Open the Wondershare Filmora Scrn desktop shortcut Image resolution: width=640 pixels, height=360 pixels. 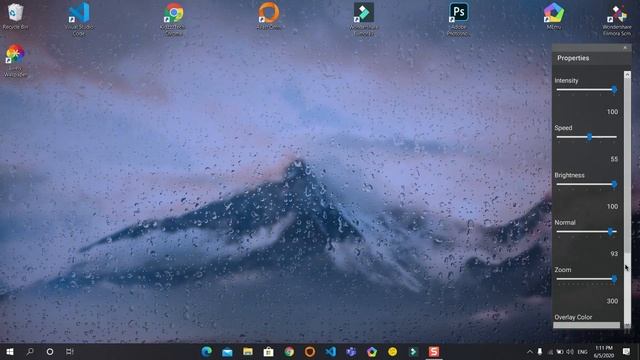point(617,19)
